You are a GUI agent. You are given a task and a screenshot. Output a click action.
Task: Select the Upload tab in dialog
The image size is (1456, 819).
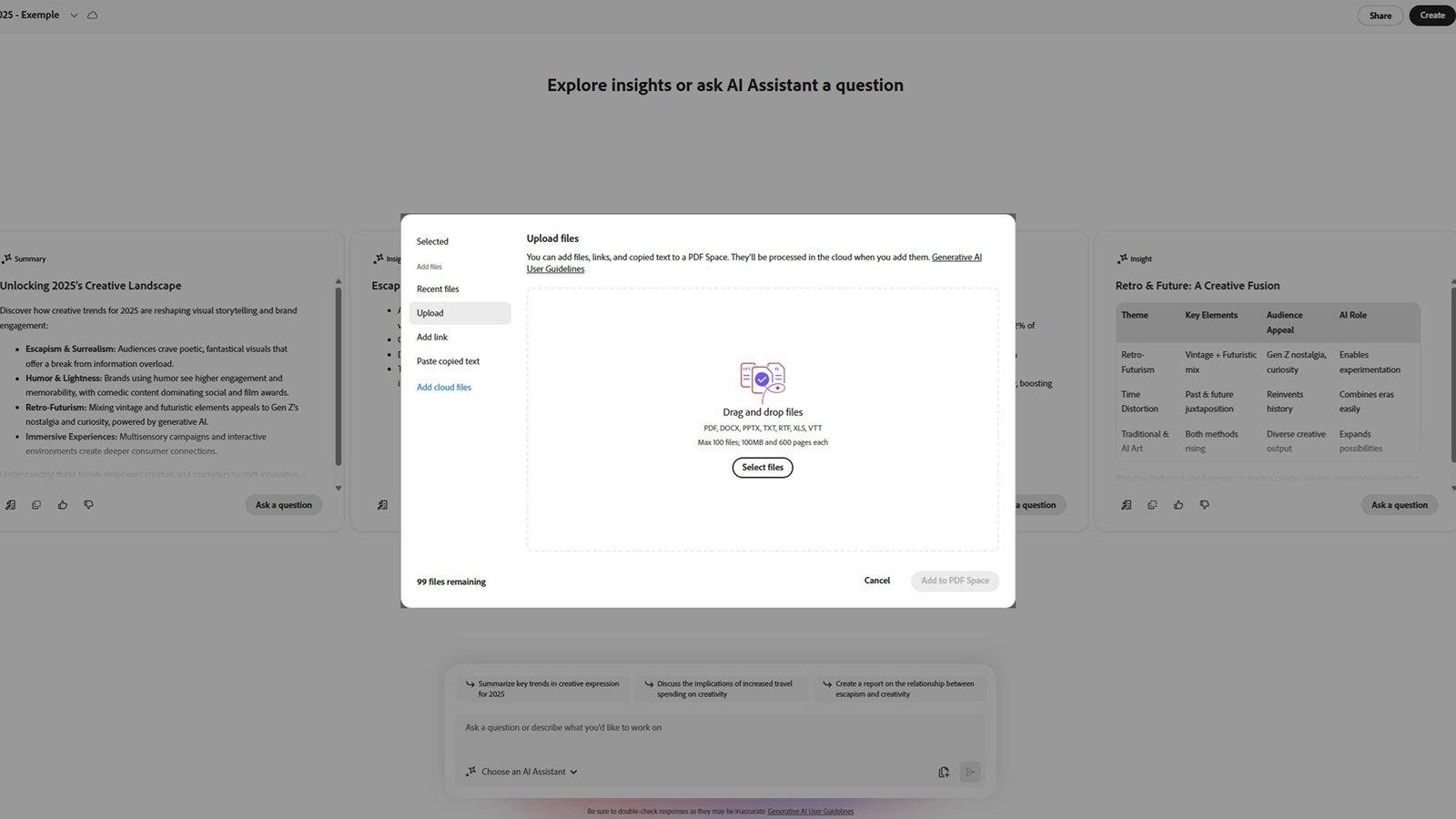pos(460,313)
